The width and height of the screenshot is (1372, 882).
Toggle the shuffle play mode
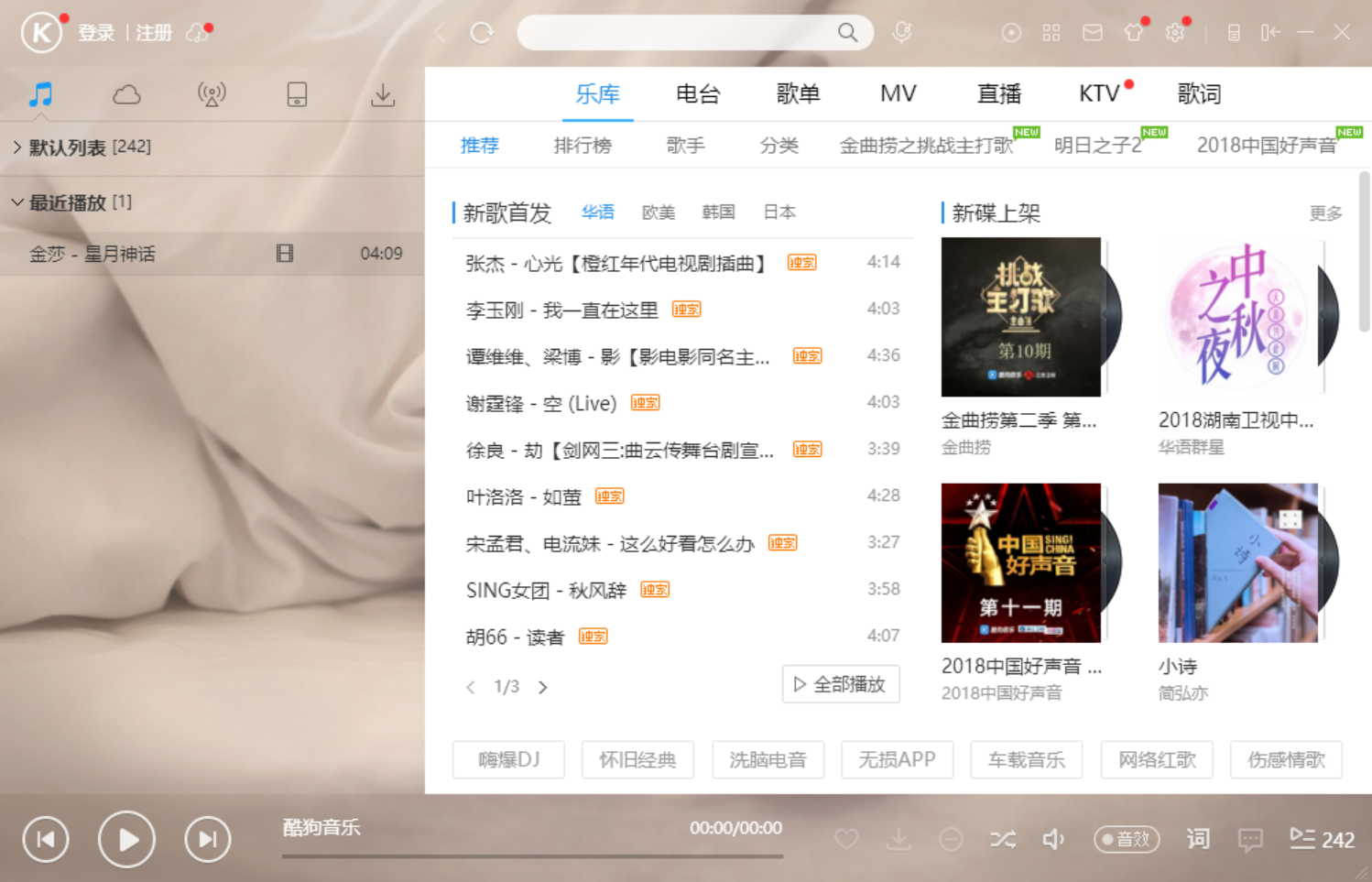pyautogui.click(x=1003, y=839)
